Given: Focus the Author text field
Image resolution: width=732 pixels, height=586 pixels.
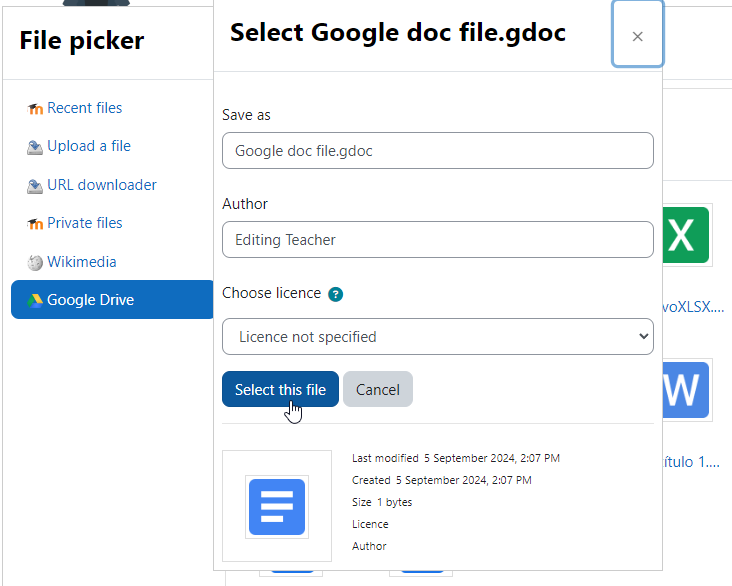Looking at the screenshot, I should (437, 240).
